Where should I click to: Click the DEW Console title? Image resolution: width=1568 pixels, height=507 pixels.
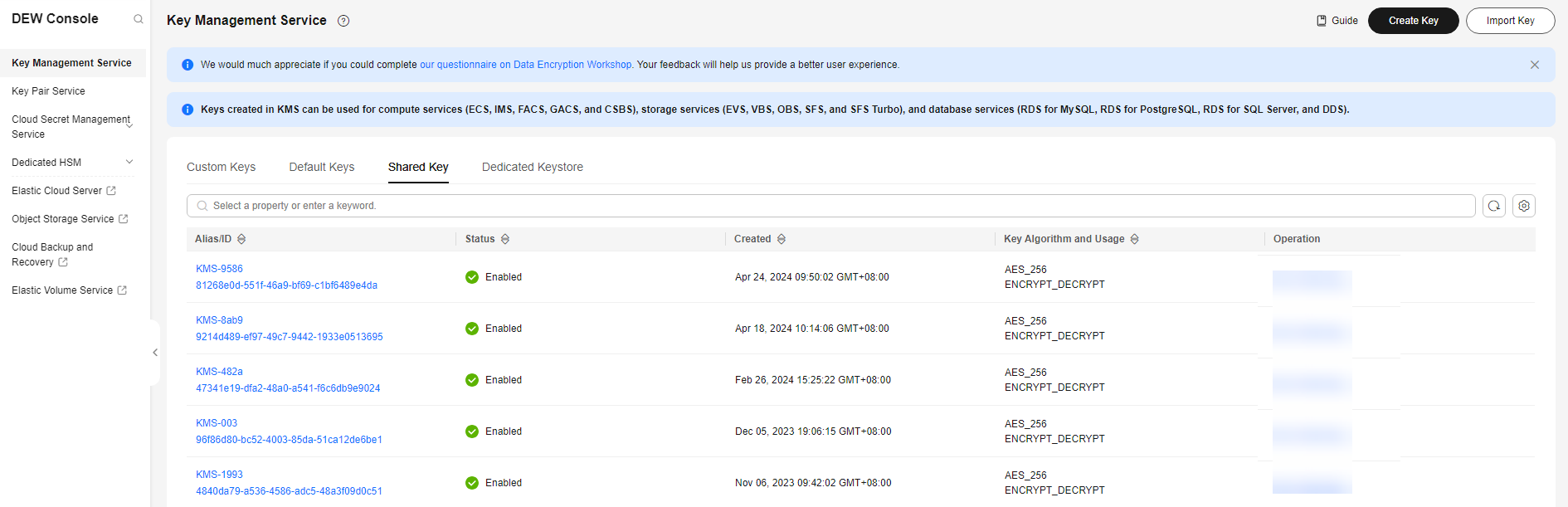tap(55, 18)
